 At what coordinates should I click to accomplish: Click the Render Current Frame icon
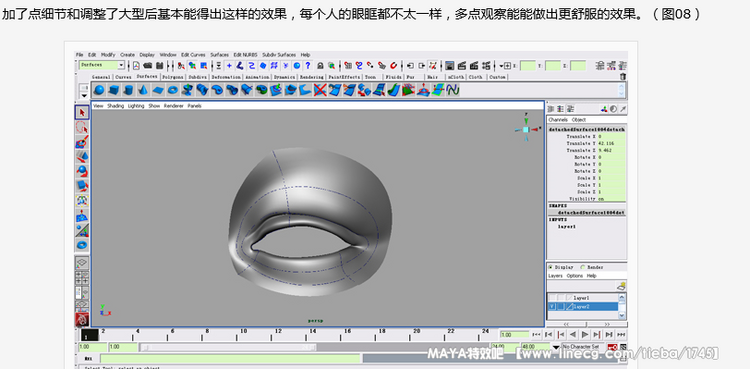(462, 66)
